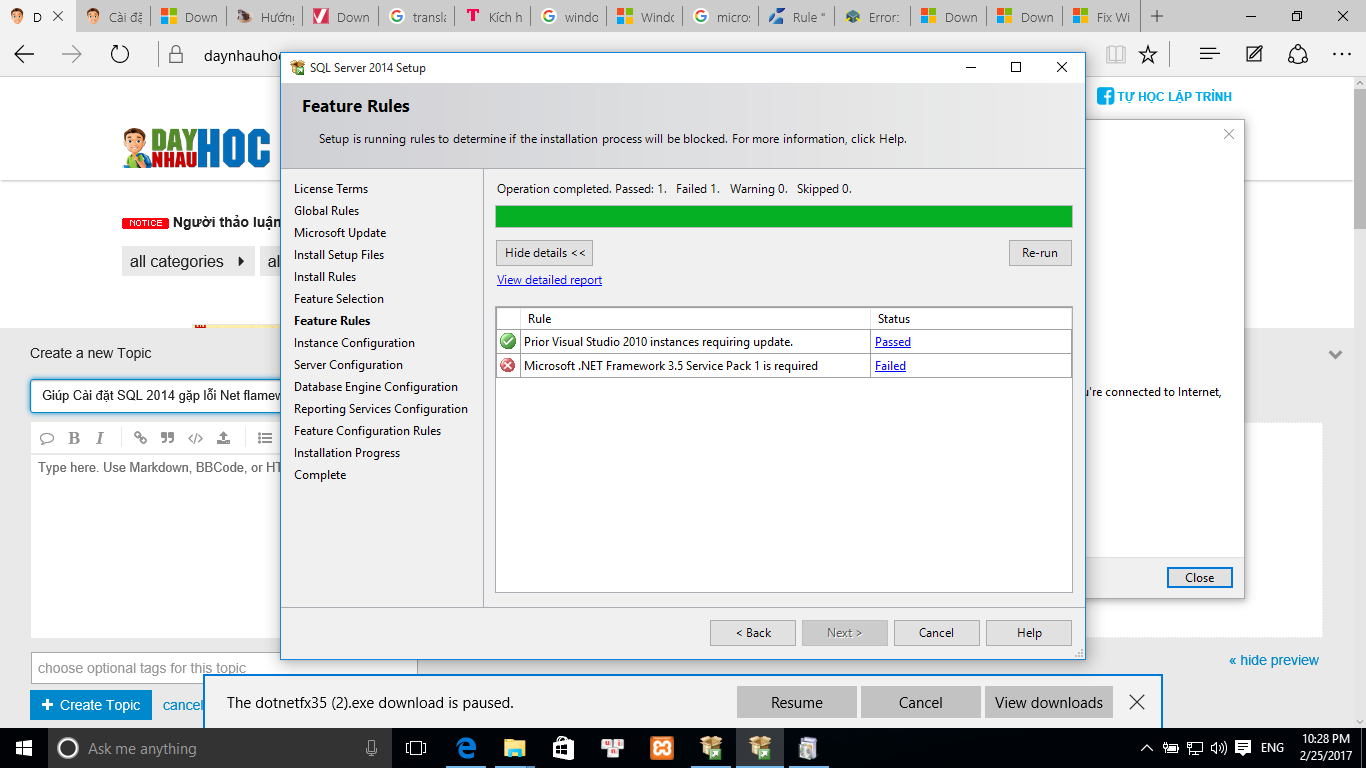Click the Reading view book icon
1366x768 pixels.
[x=1115, y=54]
